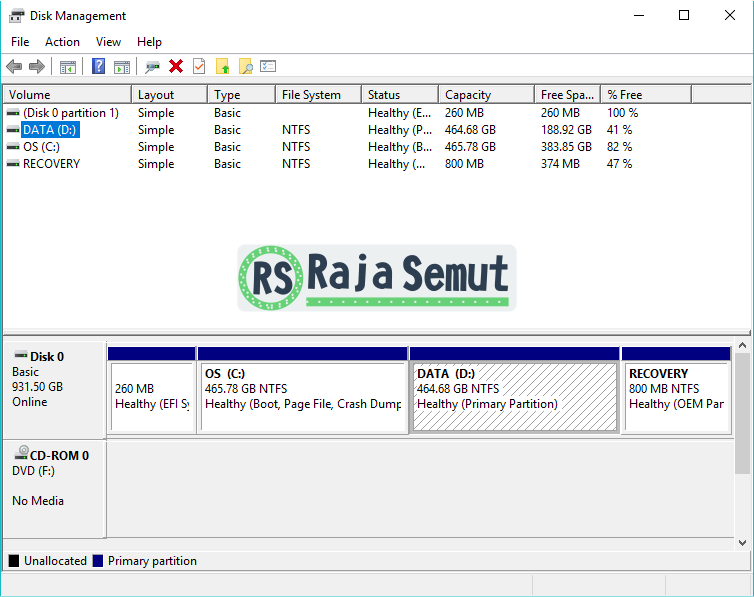754x597 pixels.
Task: Select the 260 MB EFI partition block
Action: [152, 396]
